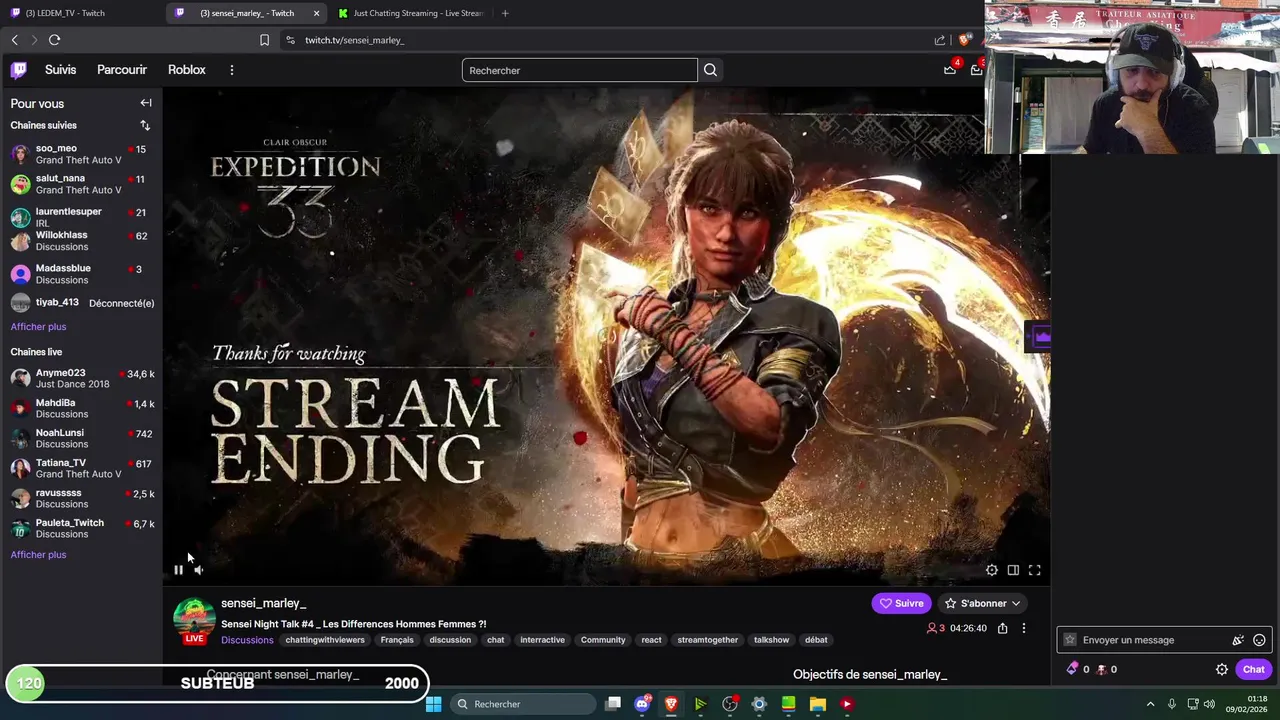Click the Français tag
Image resolution: width=1280 pixels, height=720 pixels.
397,640
